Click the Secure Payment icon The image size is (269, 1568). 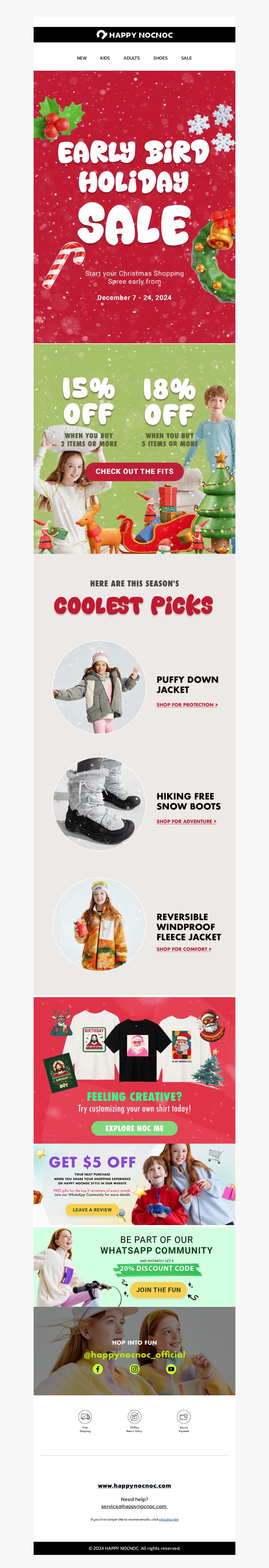184,1417
